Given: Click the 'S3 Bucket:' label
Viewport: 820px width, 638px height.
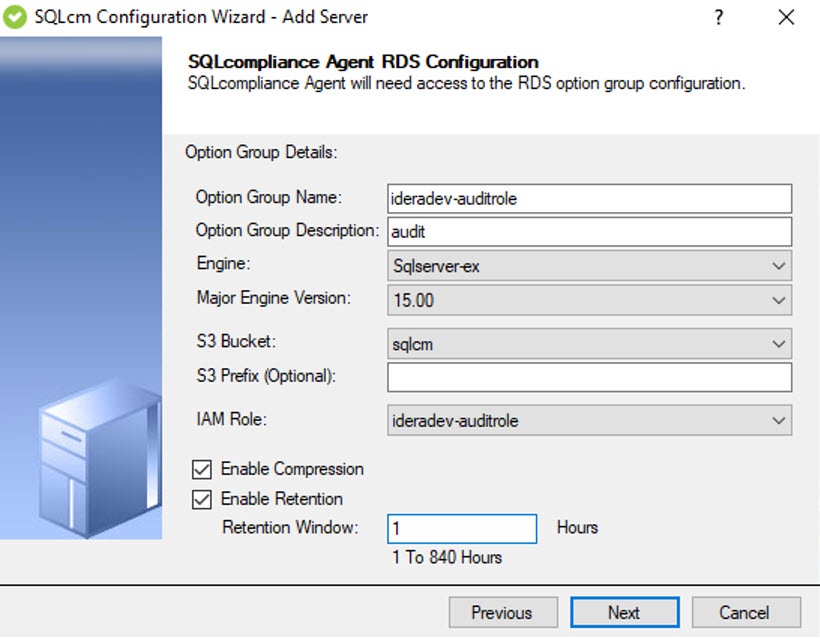Looking at the screenshot, I should pyautogui.click(x=236, y=341).
